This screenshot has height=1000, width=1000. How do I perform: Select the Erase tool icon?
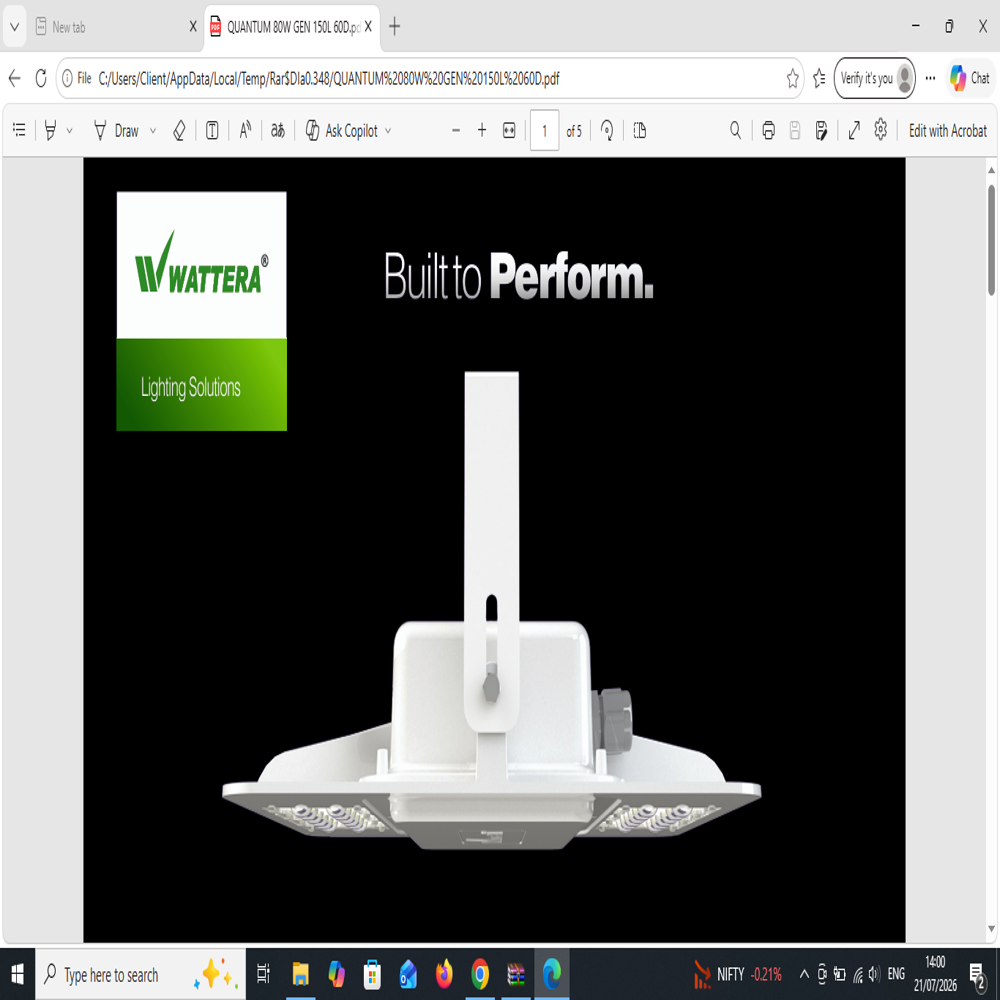tap(179, 131)
